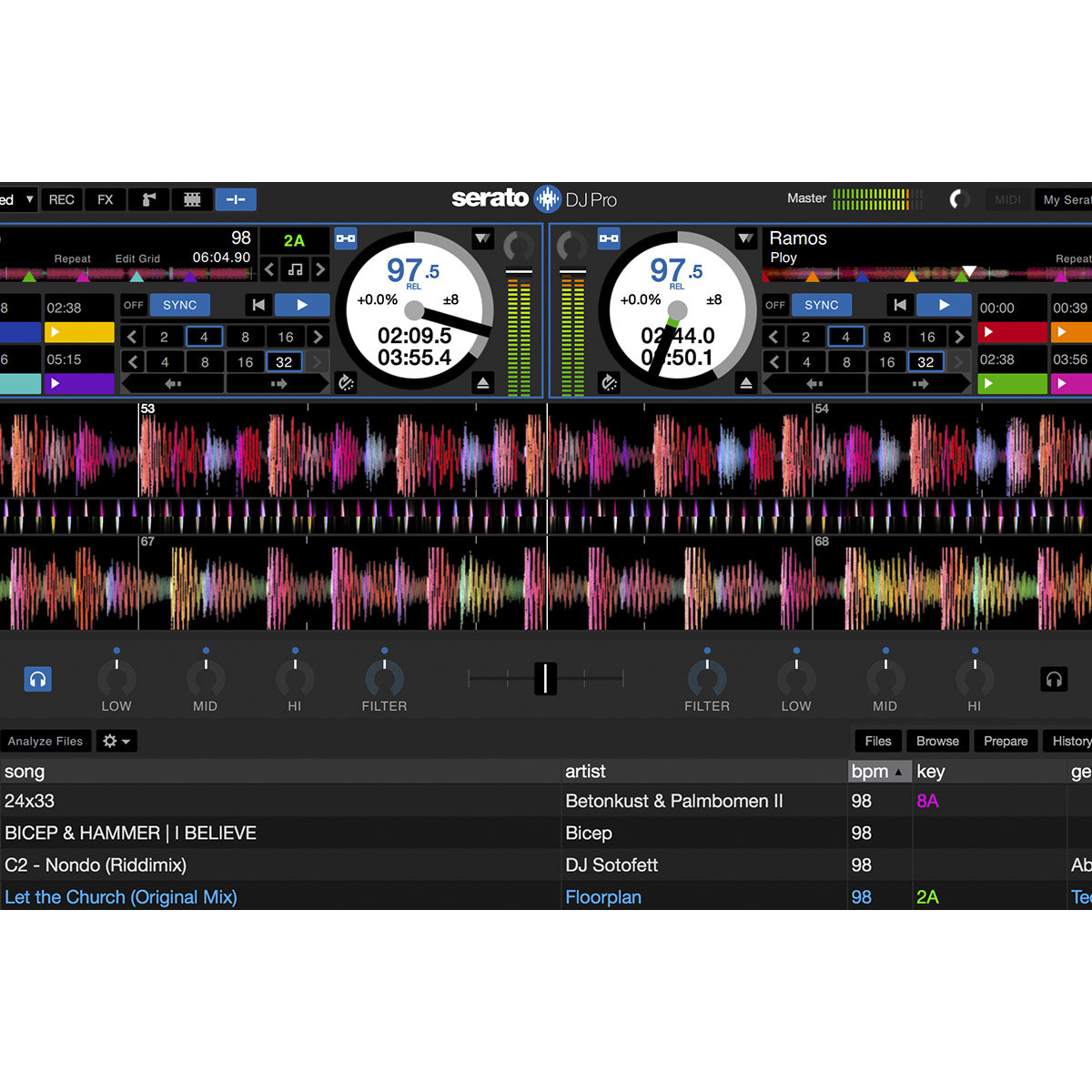
Task: Click the Analyze Files button
Action: (45, 741)
